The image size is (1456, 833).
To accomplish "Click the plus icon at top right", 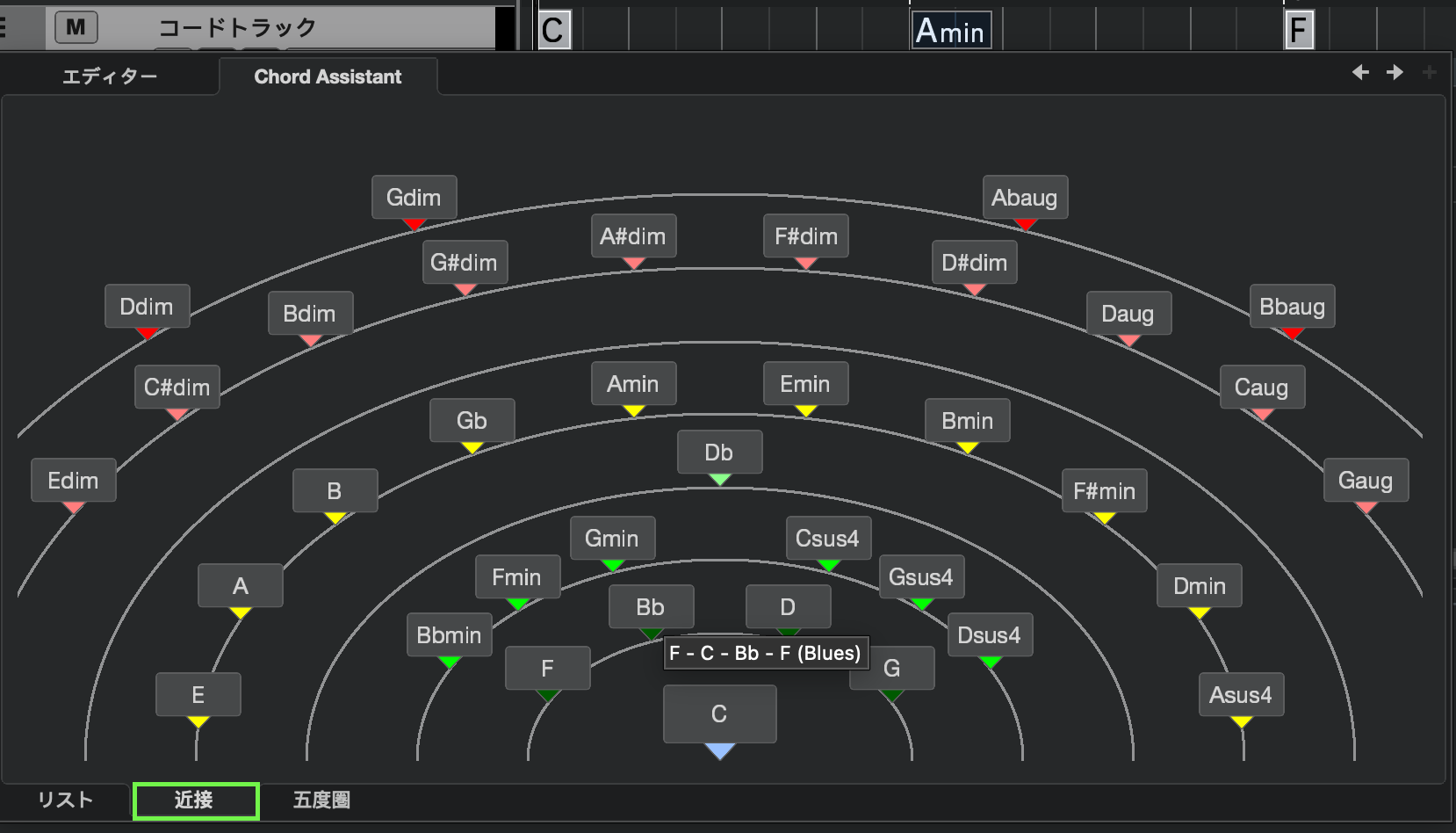I will pyautogui.click(x=1429, y=72).
